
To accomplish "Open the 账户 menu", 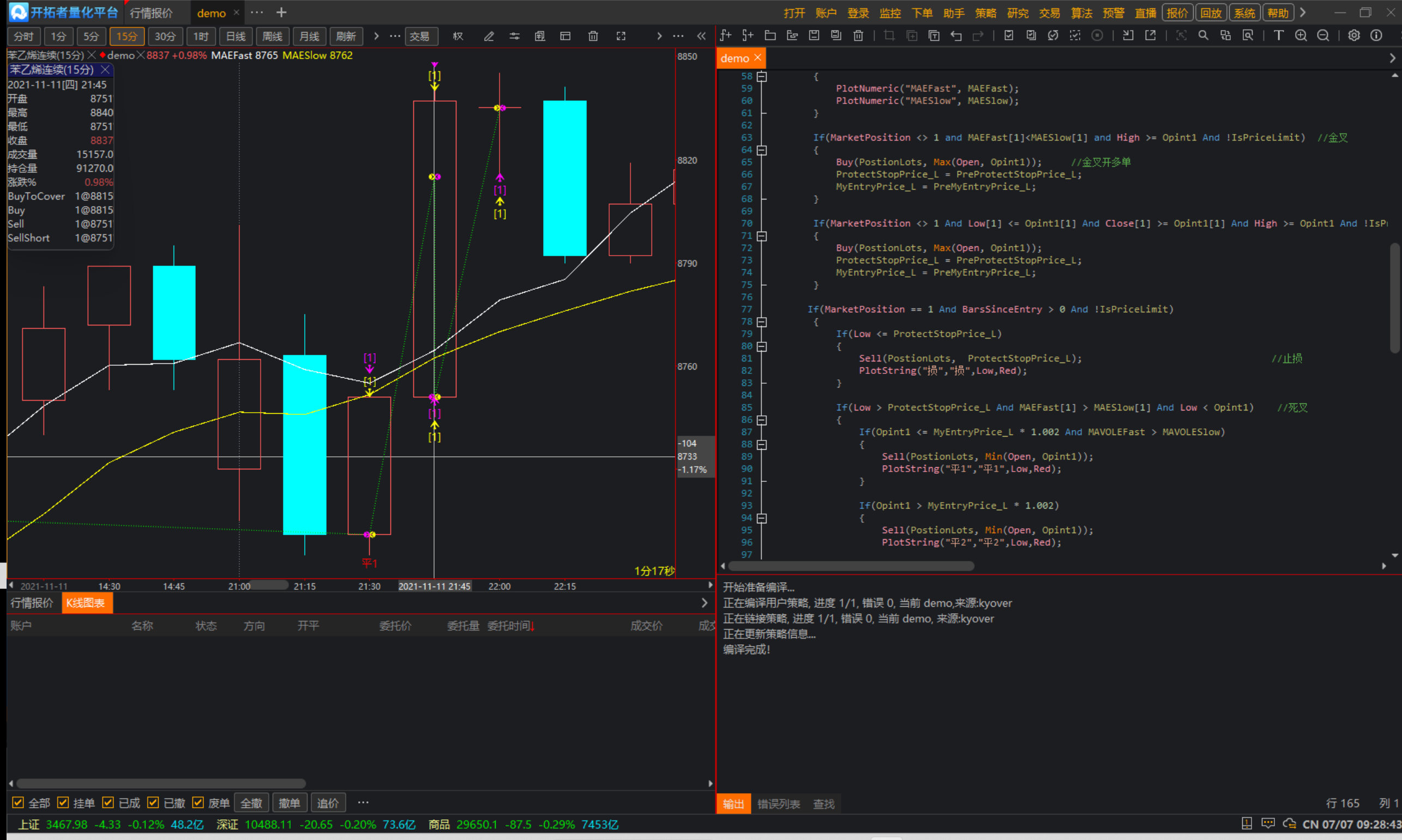I will click(826, 13).
